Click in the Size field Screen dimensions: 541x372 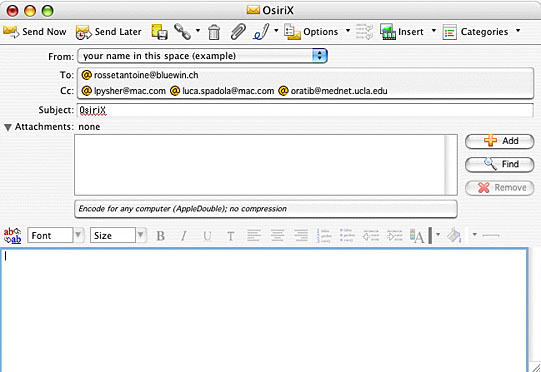tap(113, 235)
